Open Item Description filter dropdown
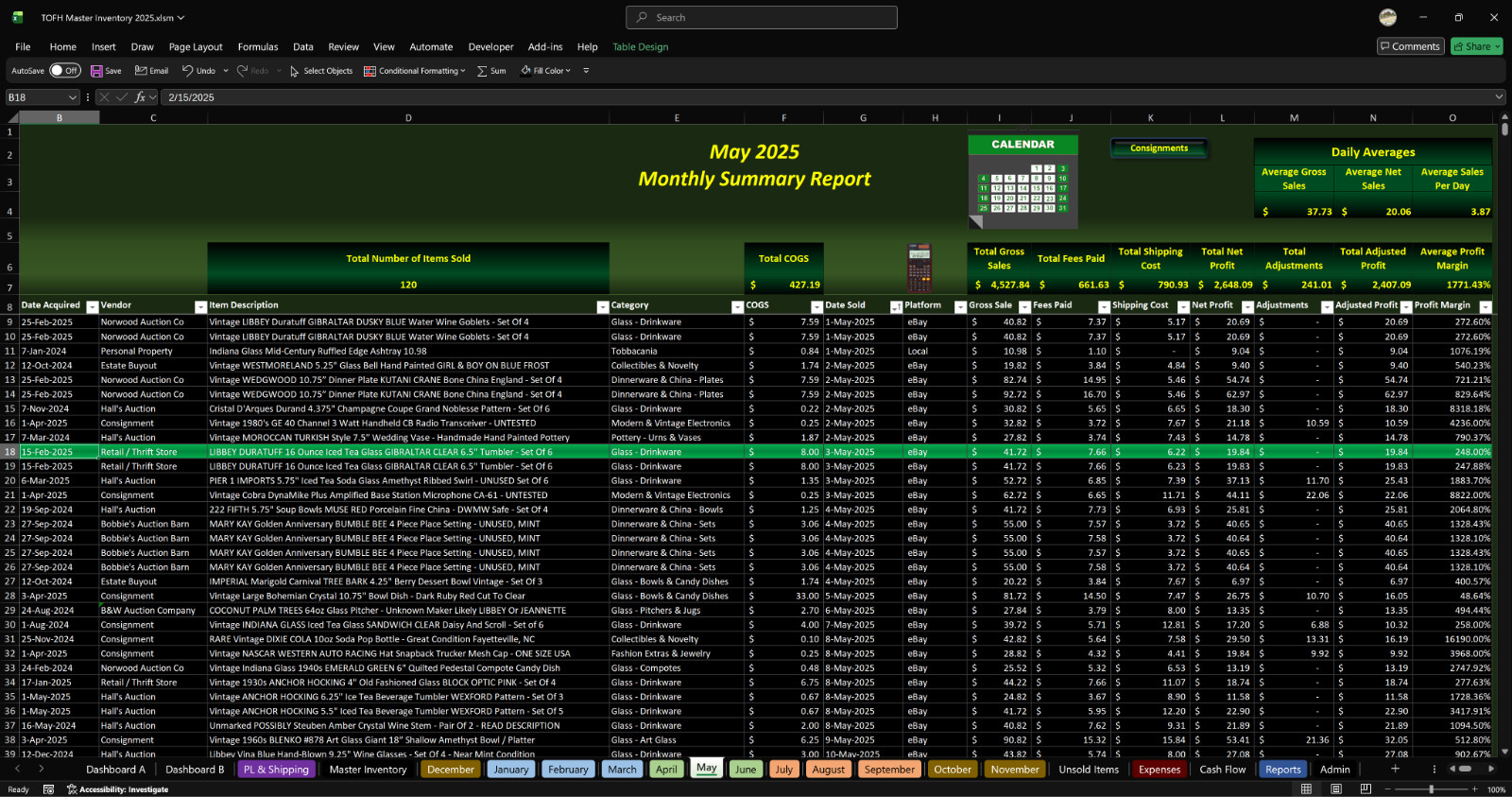This screenshot has height=797, width=1512. click(x=603, y=306)
